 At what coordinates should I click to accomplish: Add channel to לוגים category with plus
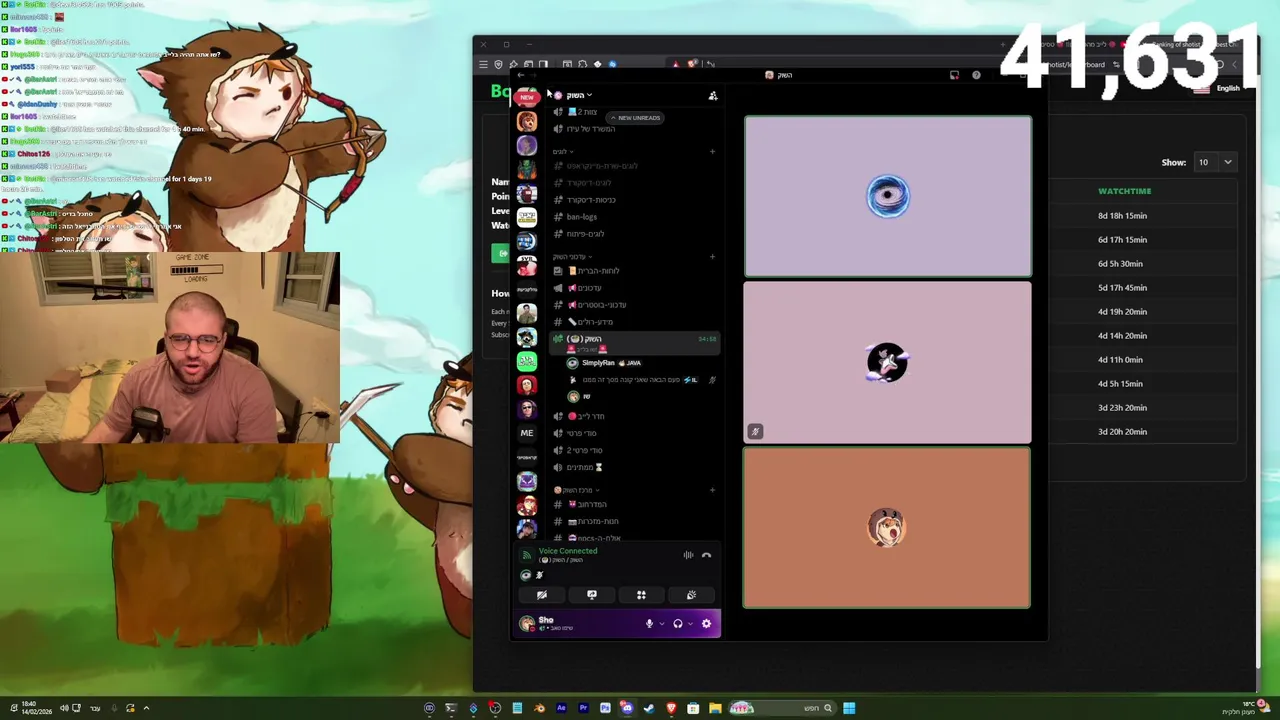(x=713, y=152)
